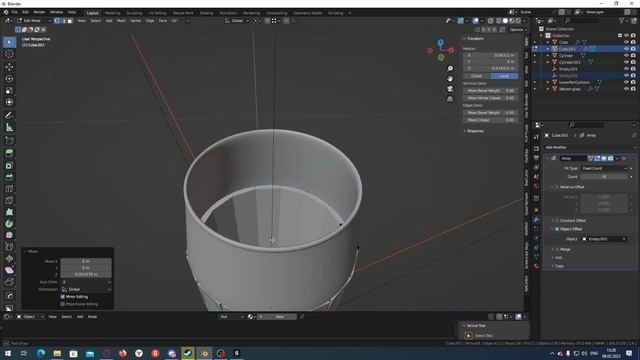This screenshot has width=640, height=360.
Task: Expand the Cube object in outliner
Action: (x=548, y=42)
